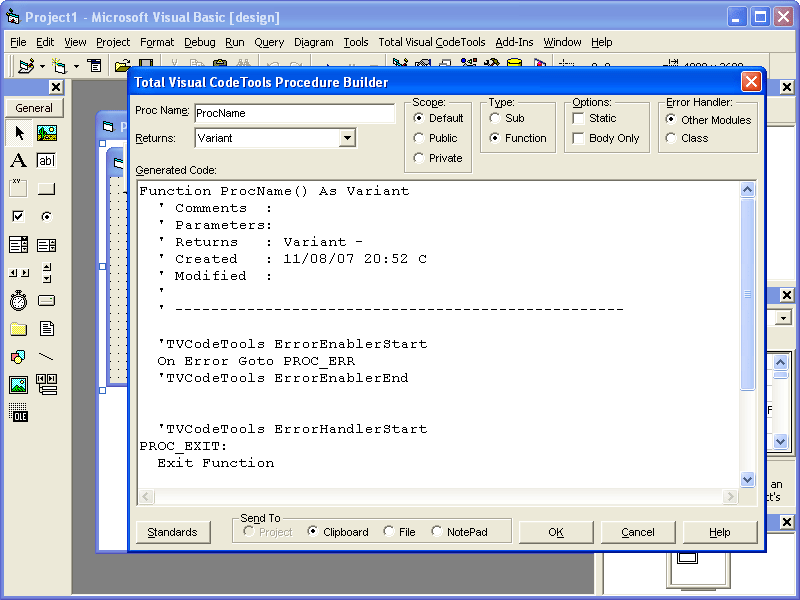The image size is (800, 600).
Task: Select the OLE container control
Action: tap(19, 412)
